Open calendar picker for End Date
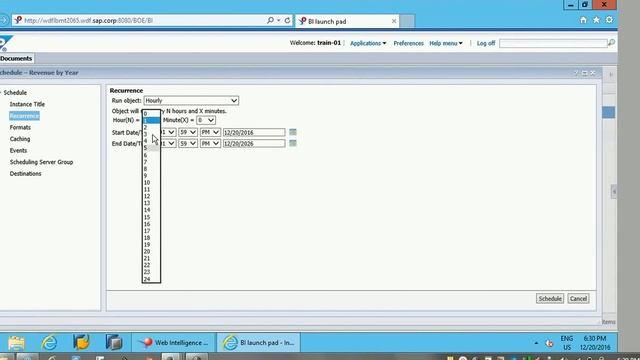The height and width of the screenshot is (360, 640). [293, 143]
